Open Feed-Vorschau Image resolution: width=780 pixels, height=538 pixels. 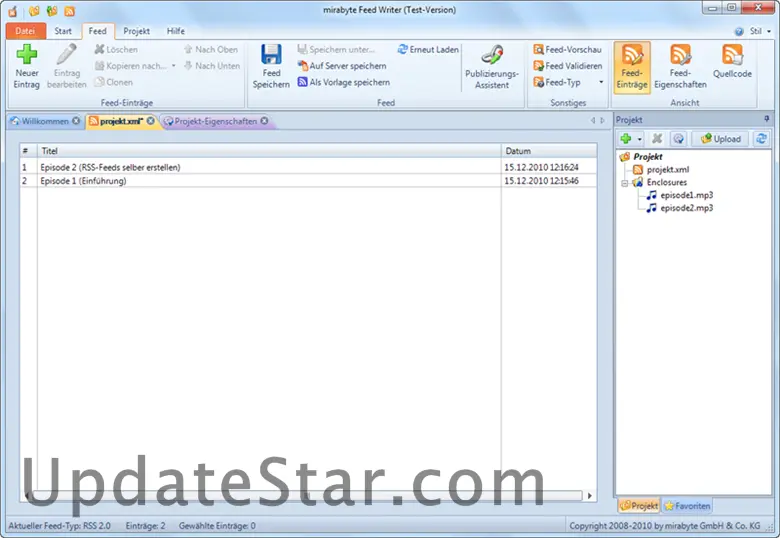[x=568, y=49]
